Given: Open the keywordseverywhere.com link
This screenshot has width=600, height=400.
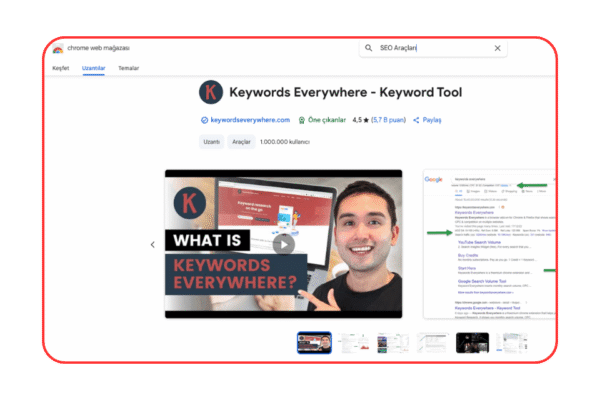Looking at the screenshot, I should click(250, 120).
